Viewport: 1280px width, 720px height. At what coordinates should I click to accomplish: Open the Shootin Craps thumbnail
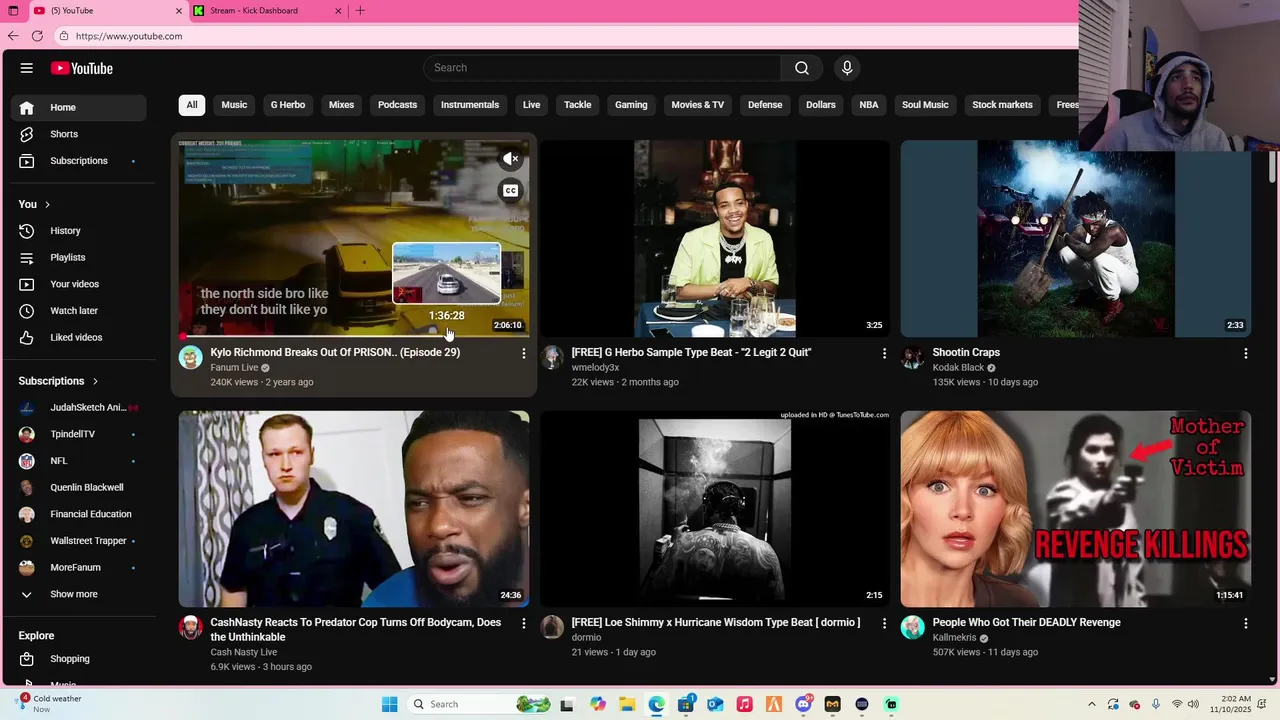[1076, 238]
